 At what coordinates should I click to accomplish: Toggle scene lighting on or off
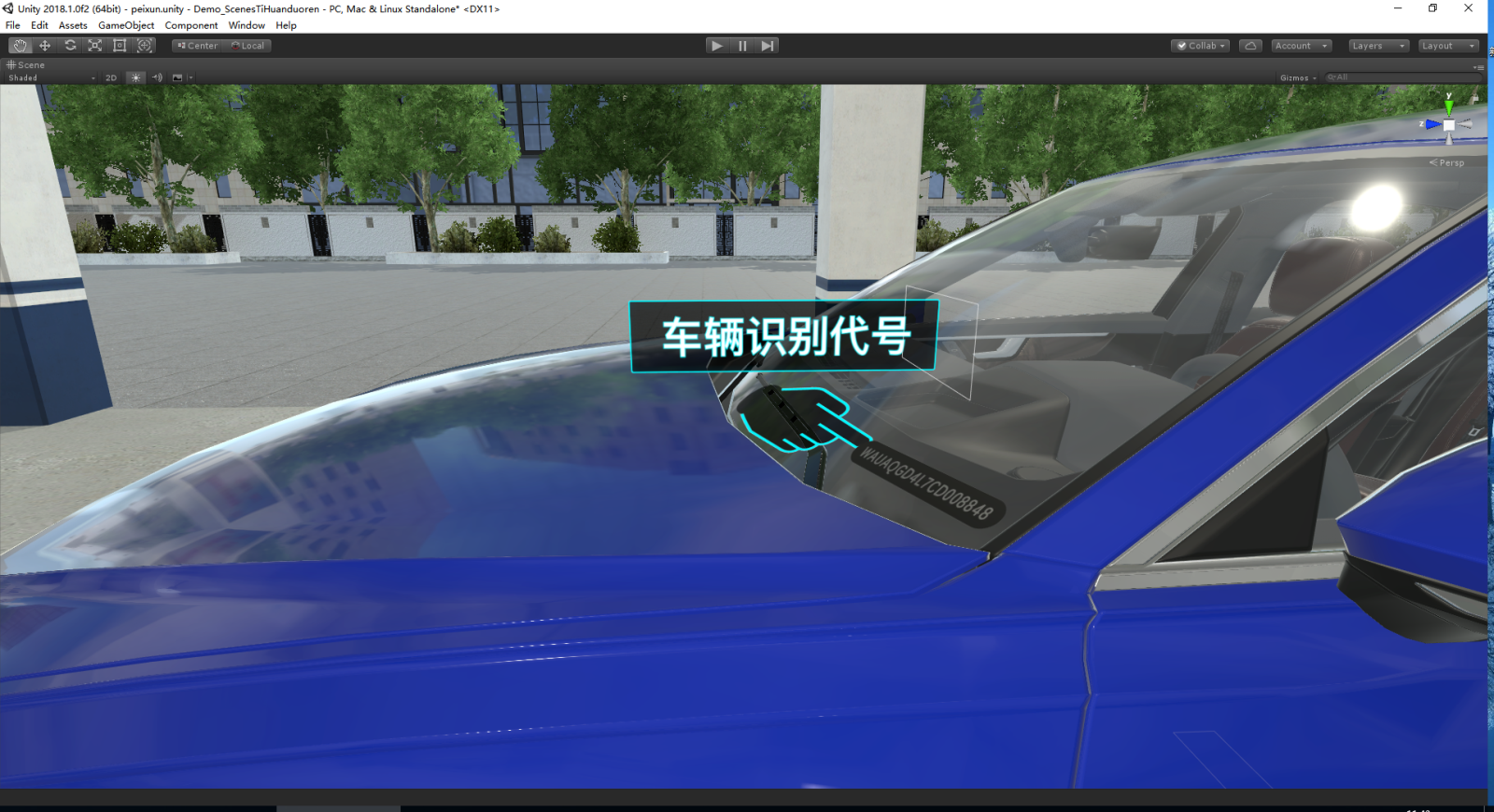pyautogui.click(x=135, y=78)
